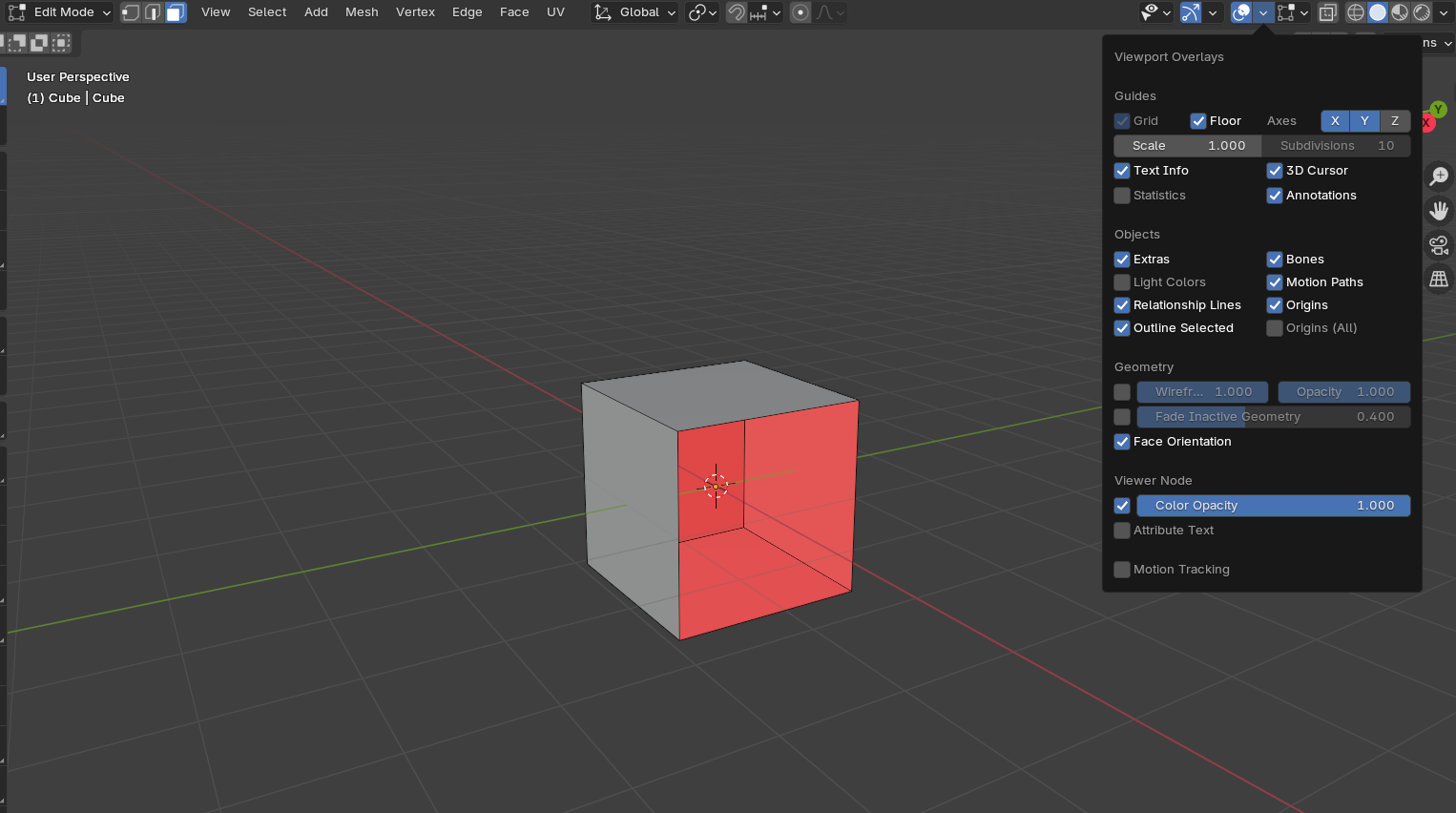1456x813 pixels.
Task: Click the Color Opacity slider
Action: click(x=1273, y=506)
